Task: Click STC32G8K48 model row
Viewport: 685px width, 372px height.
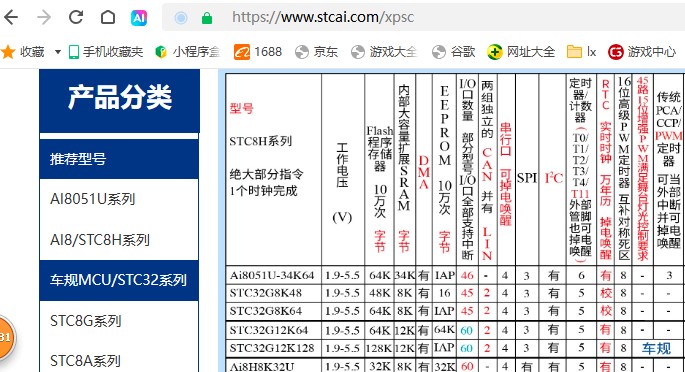Action: [266, 293]
